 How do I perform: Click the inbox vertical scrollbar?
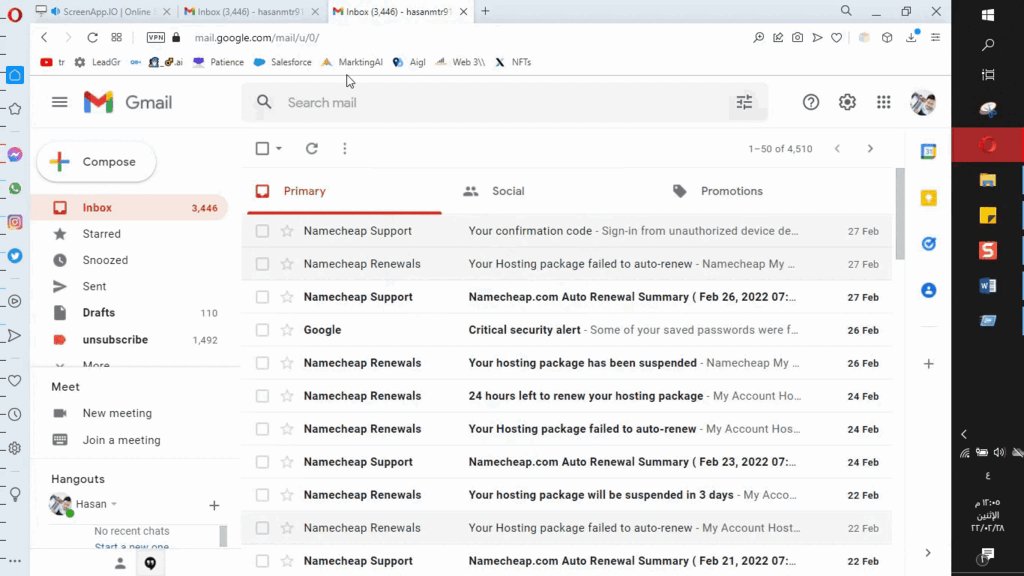[x=900, y=214]
